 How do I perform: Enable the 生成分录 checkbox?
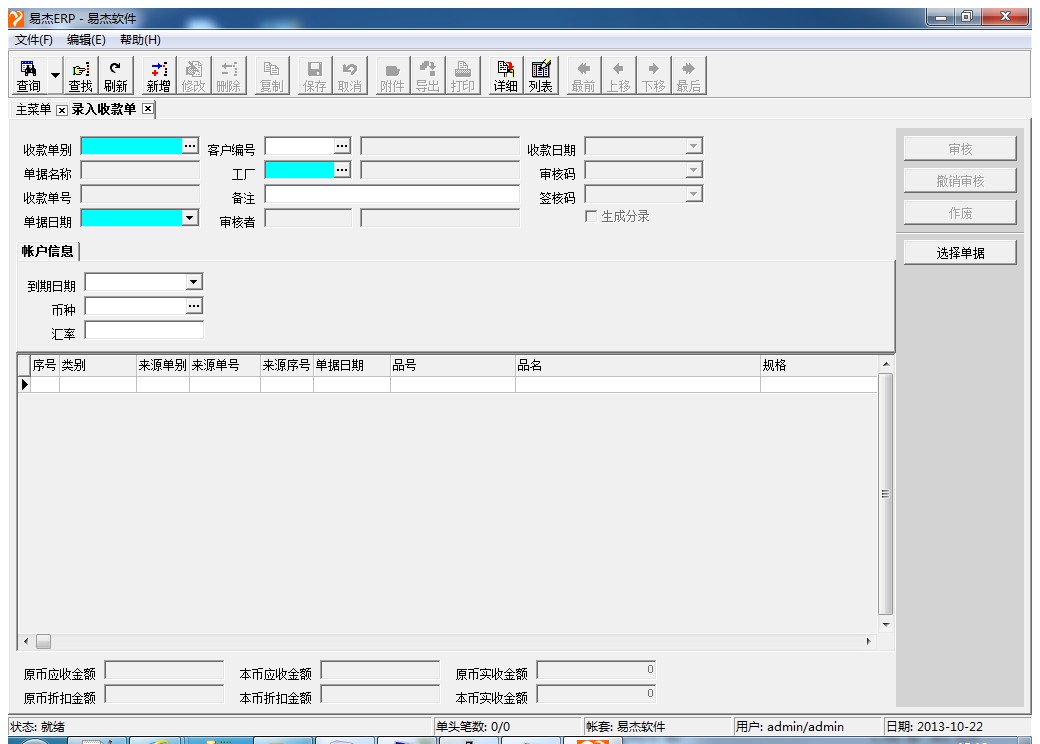pyautogui.click(x=591, y=216)
